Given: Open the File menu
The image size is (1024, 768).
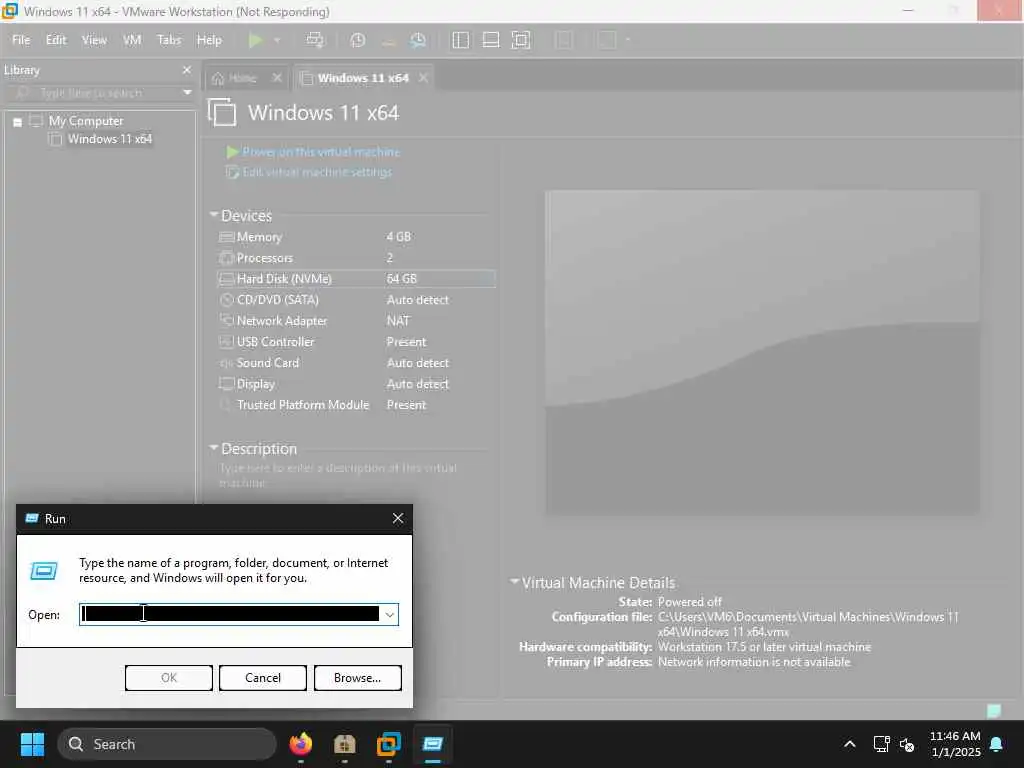Looking at the screenshot, I should click(21, 40).
